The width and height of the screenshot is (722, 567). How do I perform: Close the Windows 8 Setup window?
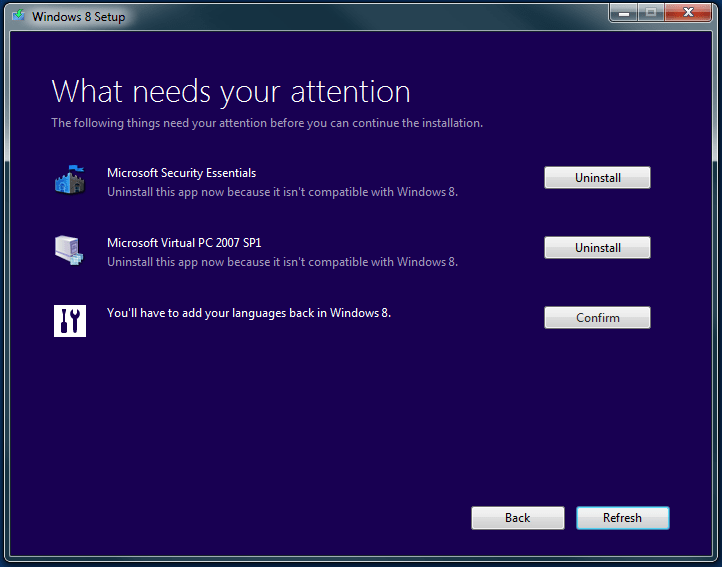click(x=688, y=12)
